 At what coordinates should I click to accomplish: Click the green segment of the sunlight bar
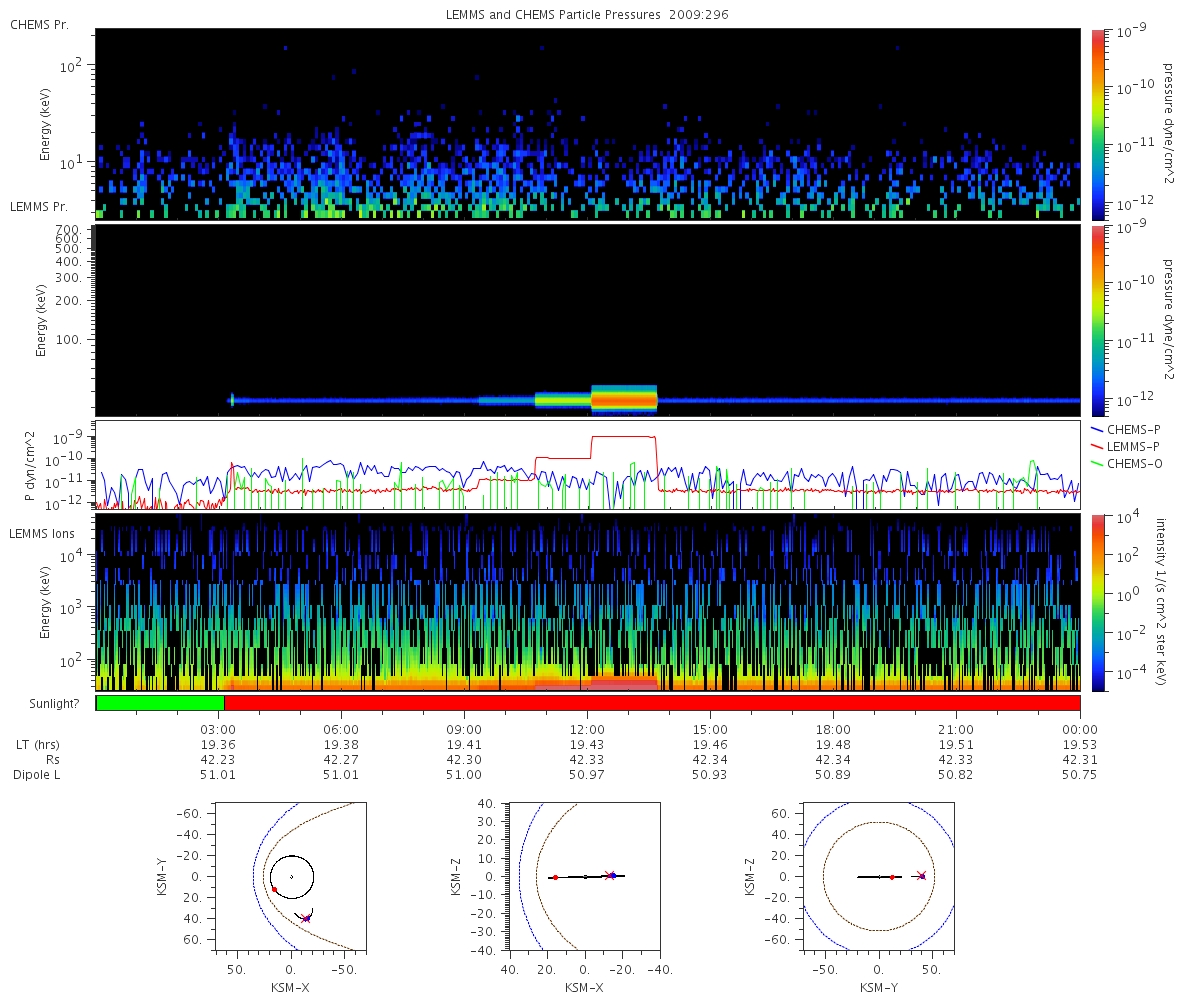click(160, 703)
